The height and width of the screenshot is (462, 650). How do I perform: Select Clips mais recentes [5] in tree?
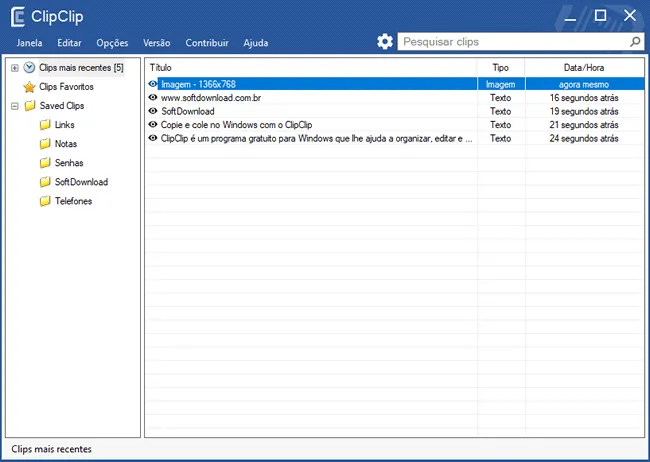81,68
